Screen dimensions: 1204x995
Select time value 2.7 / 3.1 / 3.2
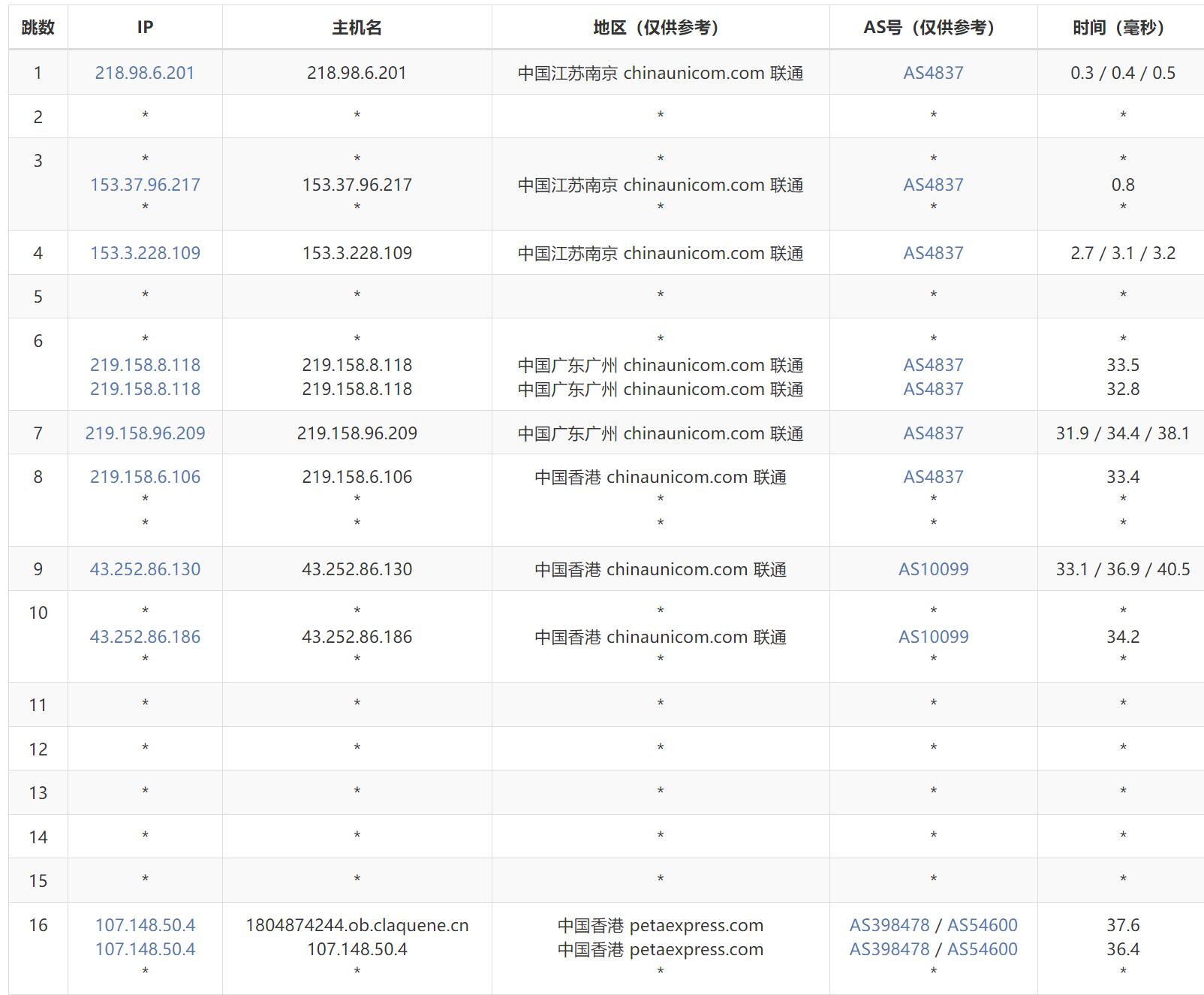pyautogui.click(x=1123, y=253)
